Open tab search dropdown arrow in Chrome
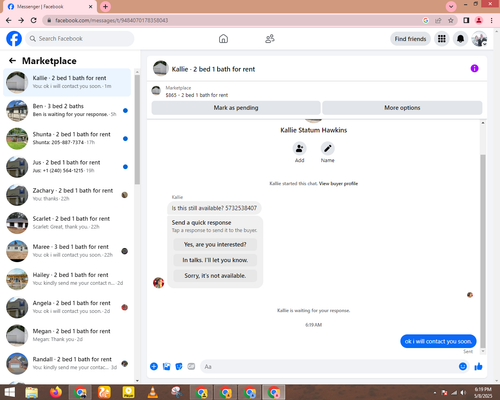The width and height of the screenshot is (500, 400). [451, 6]
